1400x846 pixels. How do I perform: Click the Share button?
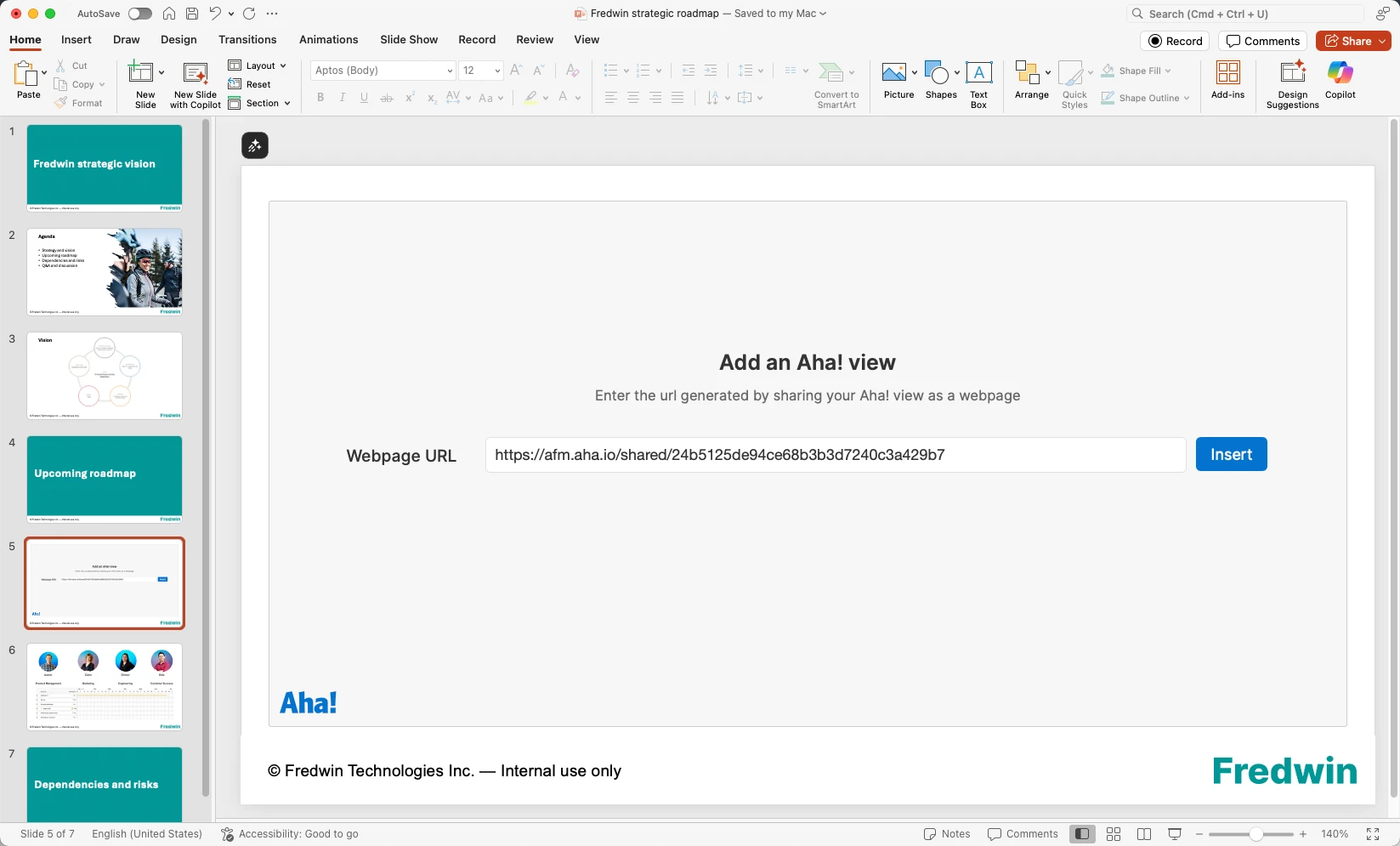point(1353,41)
